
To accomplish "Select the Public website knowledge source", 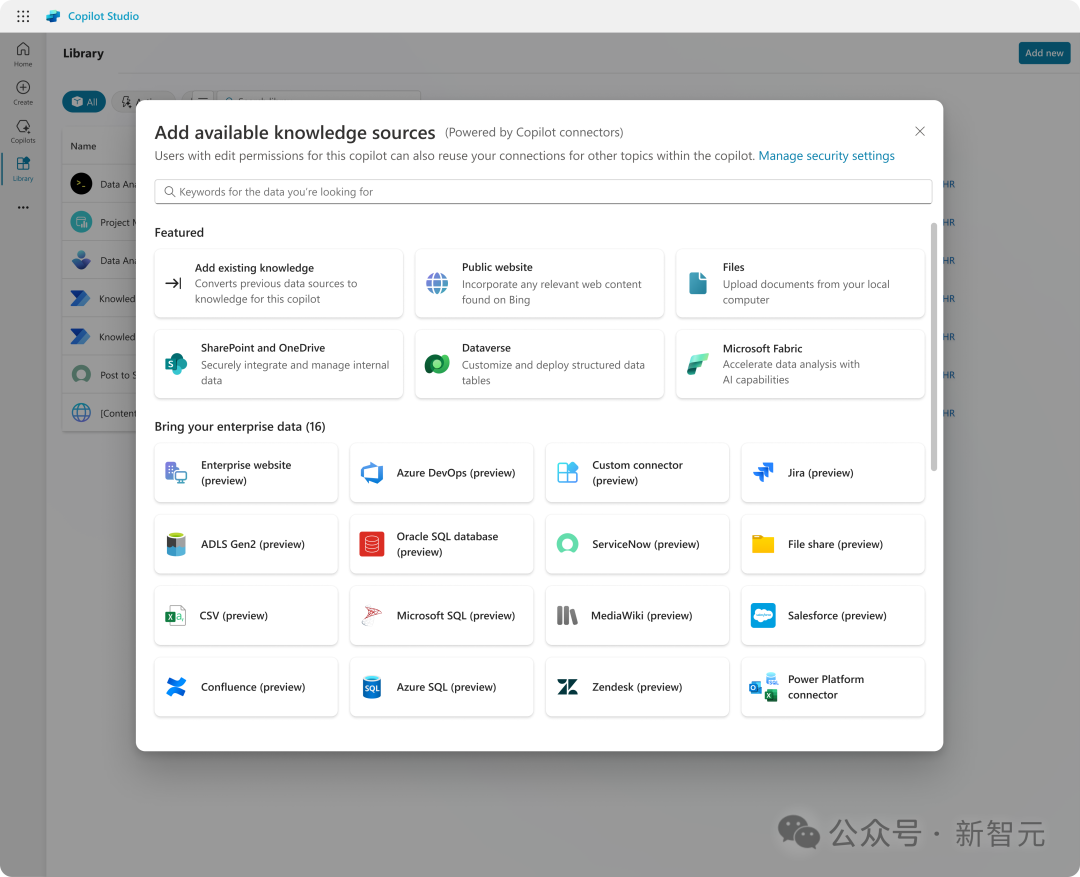I will (539, 283).
